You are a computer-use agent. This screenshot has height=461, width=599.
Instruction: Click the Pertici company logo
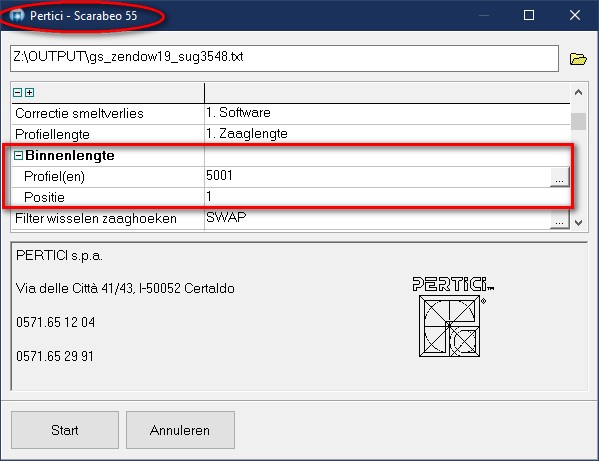[453, 317]
